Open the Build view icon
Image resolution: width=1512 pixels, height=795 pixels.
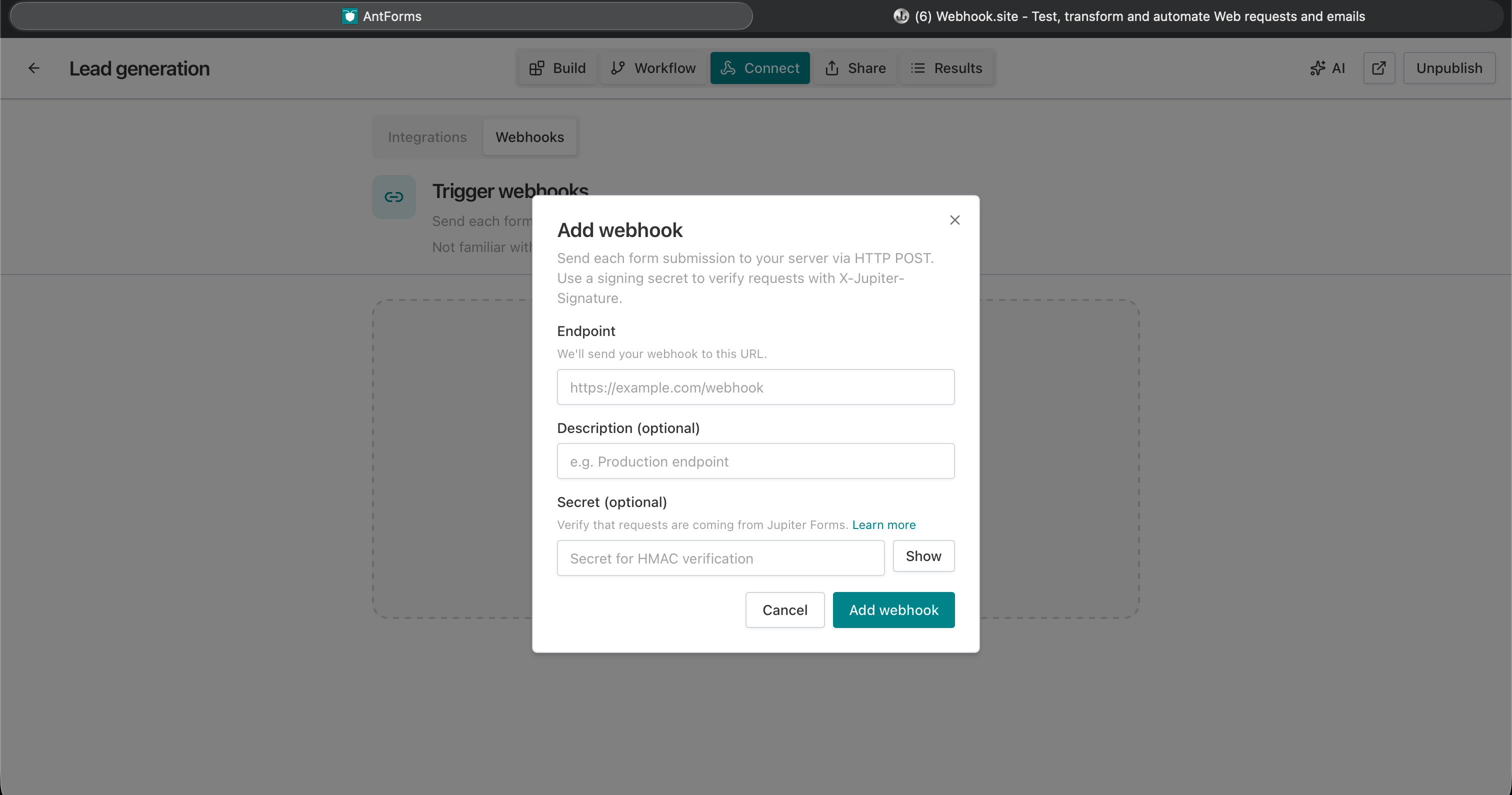point(537,68)
